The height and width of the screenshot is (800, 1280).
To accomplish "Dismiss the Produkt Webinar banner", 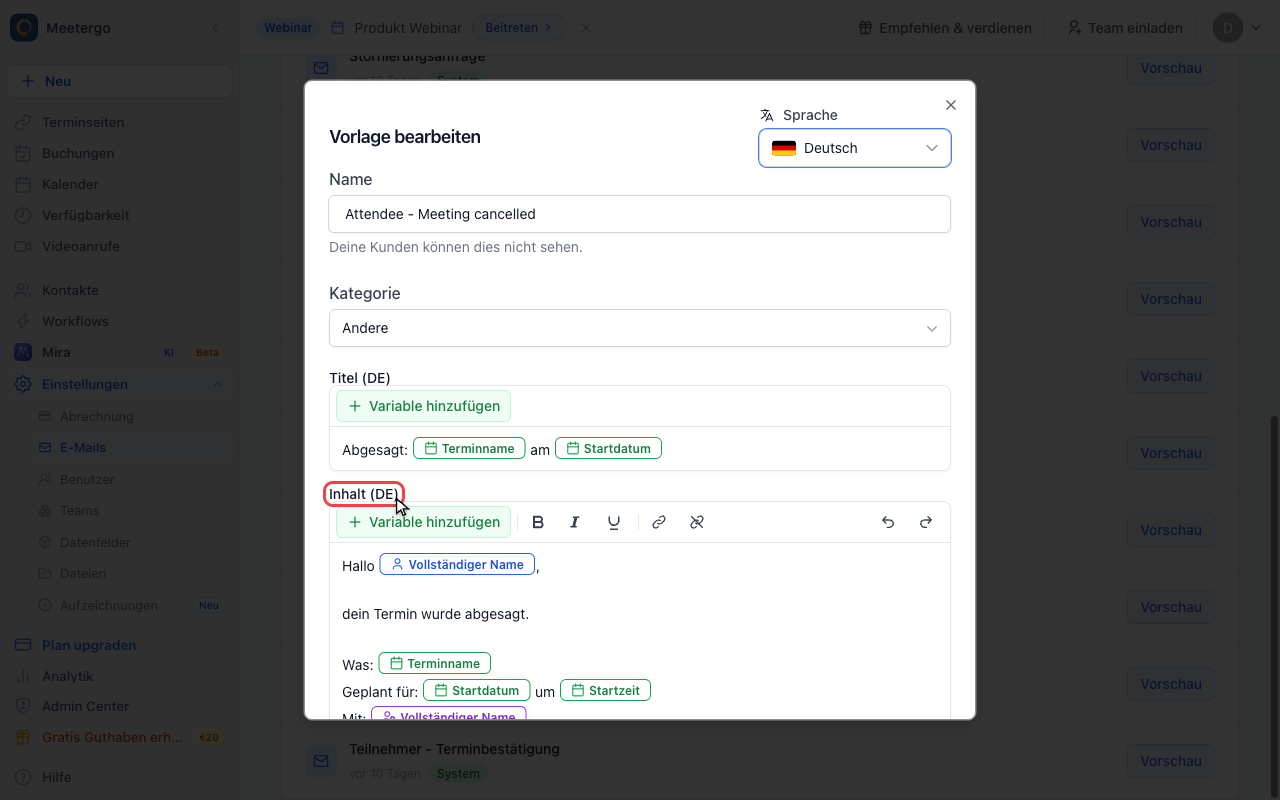I will 586,28.
